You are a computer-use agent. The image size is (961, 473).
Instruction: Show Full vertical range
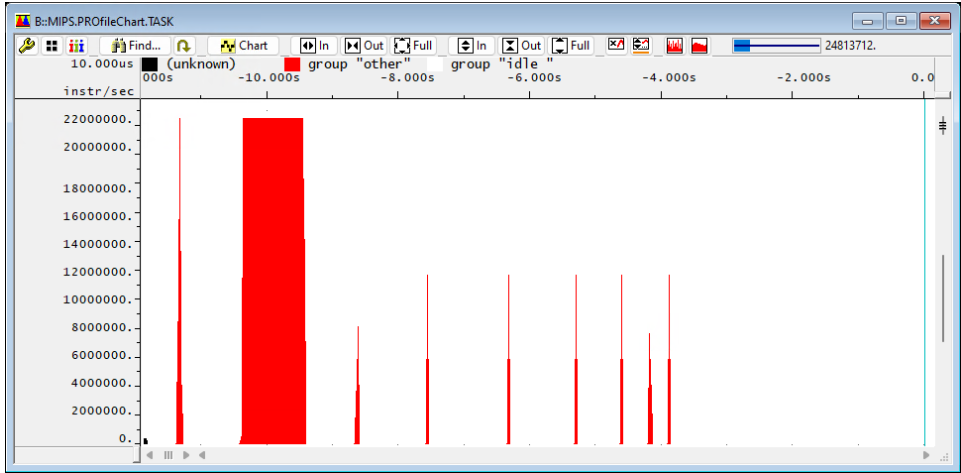tap(571, 46)
